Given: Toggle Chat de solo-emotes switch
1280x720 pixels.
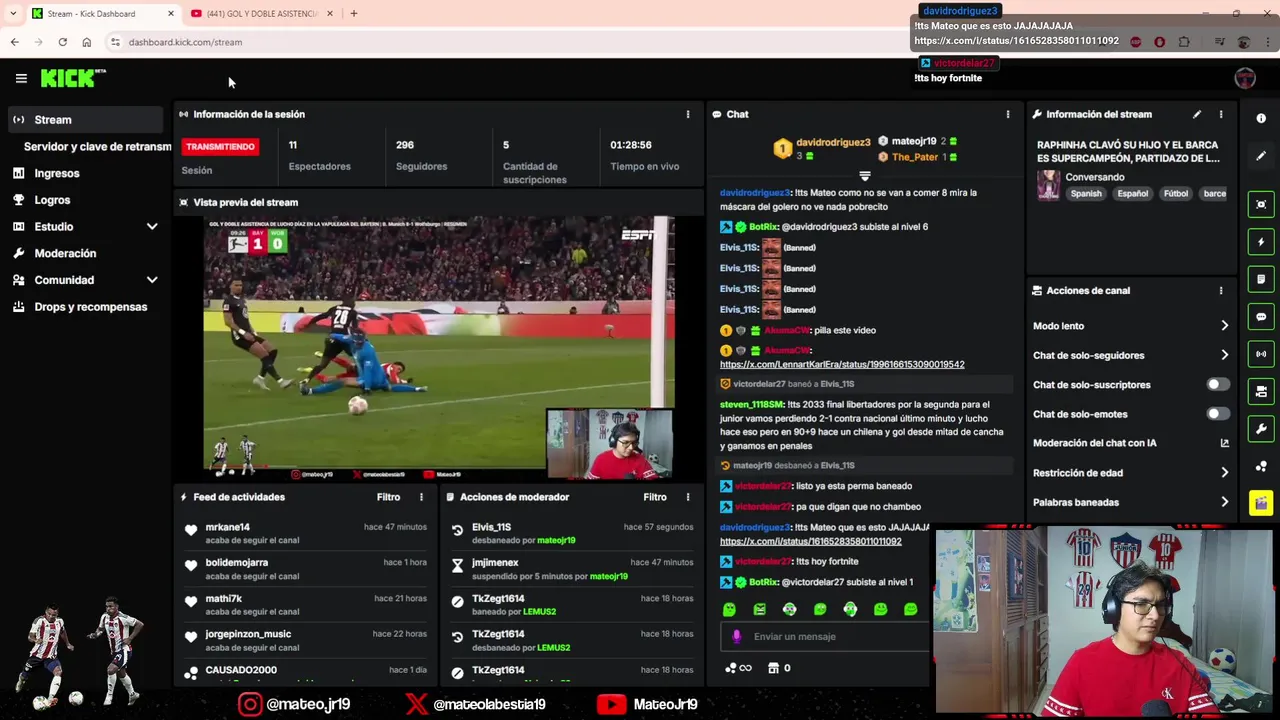Looking at the screenshot, I should [x=1217, y=413].
